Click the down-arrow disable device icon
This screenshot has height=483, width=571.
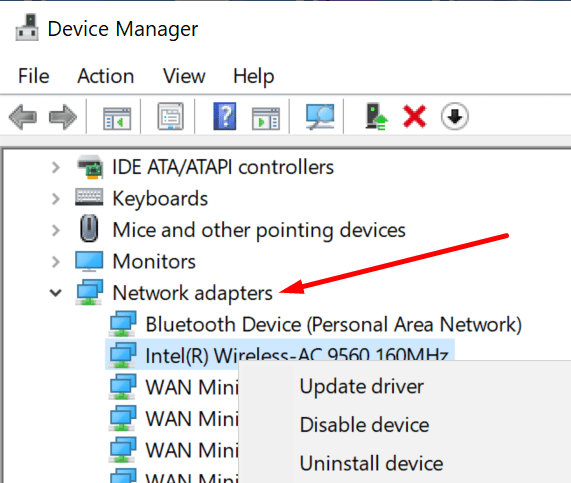point(454,117)
